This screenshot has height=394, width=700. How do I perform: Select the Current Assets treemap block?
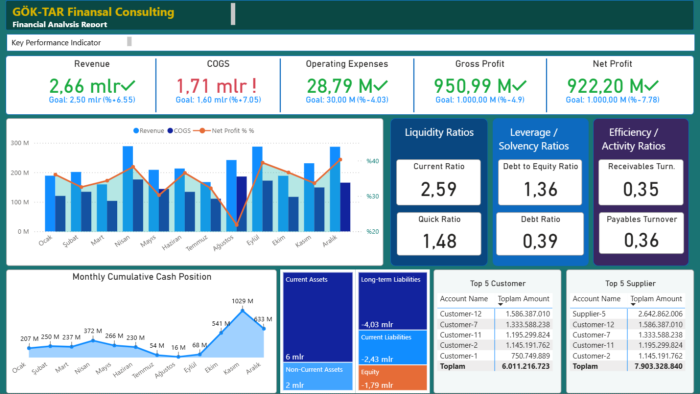[x=317, y=317]
